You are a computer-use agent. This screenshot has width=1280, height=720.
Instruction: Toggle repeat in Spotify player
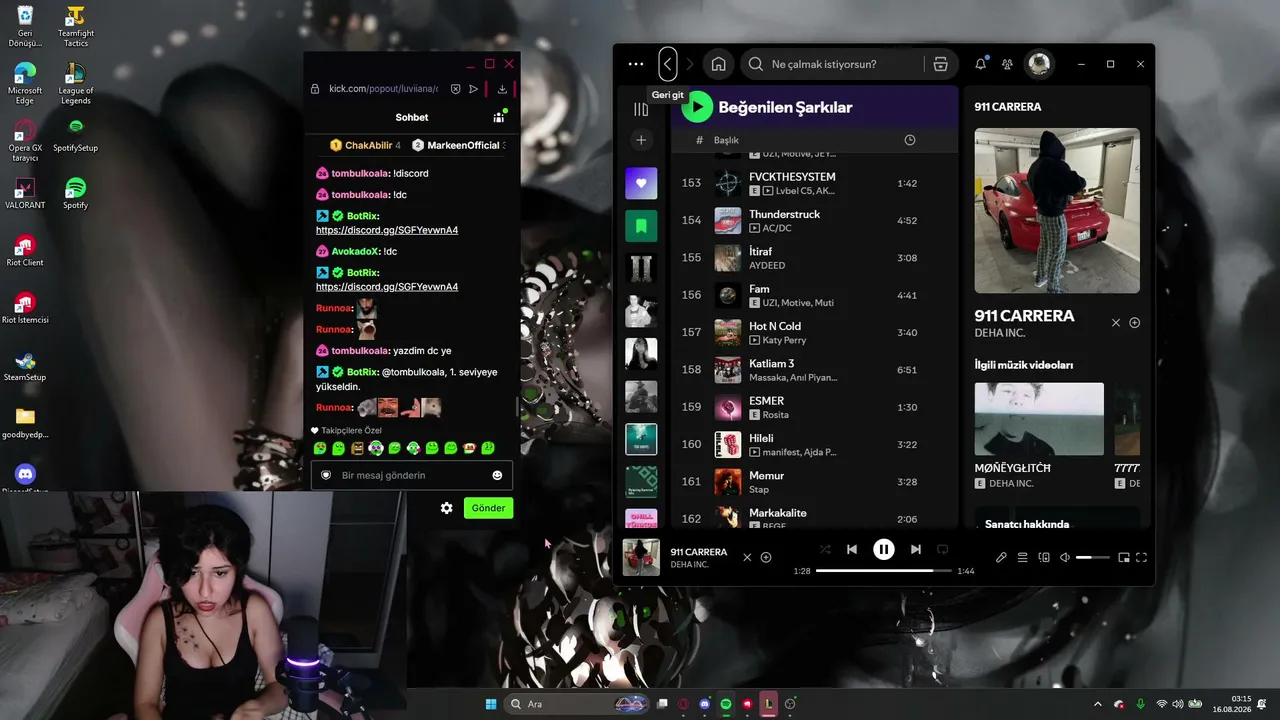click(942, 549)
